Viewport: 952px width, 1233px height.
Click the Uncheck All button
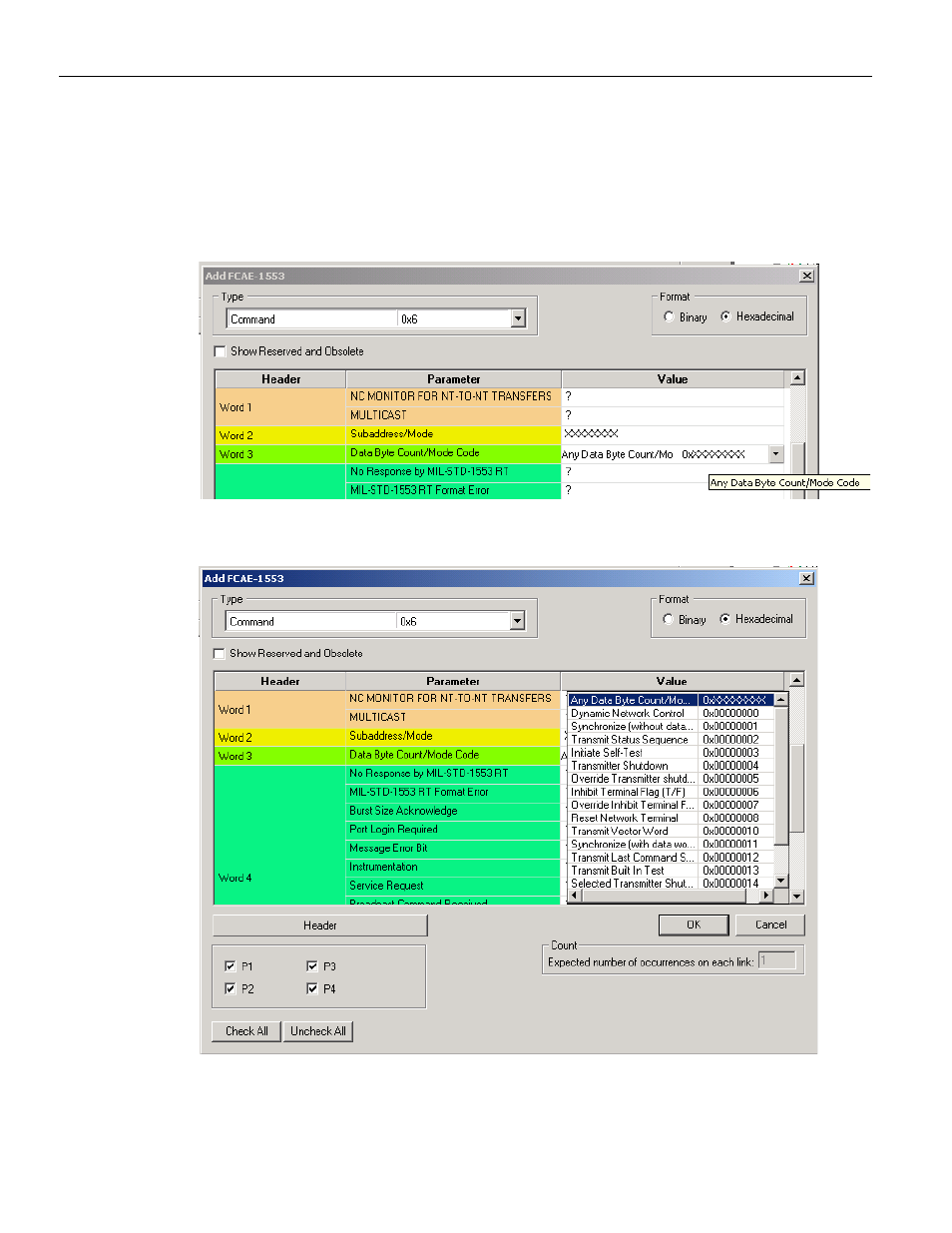318,1031
